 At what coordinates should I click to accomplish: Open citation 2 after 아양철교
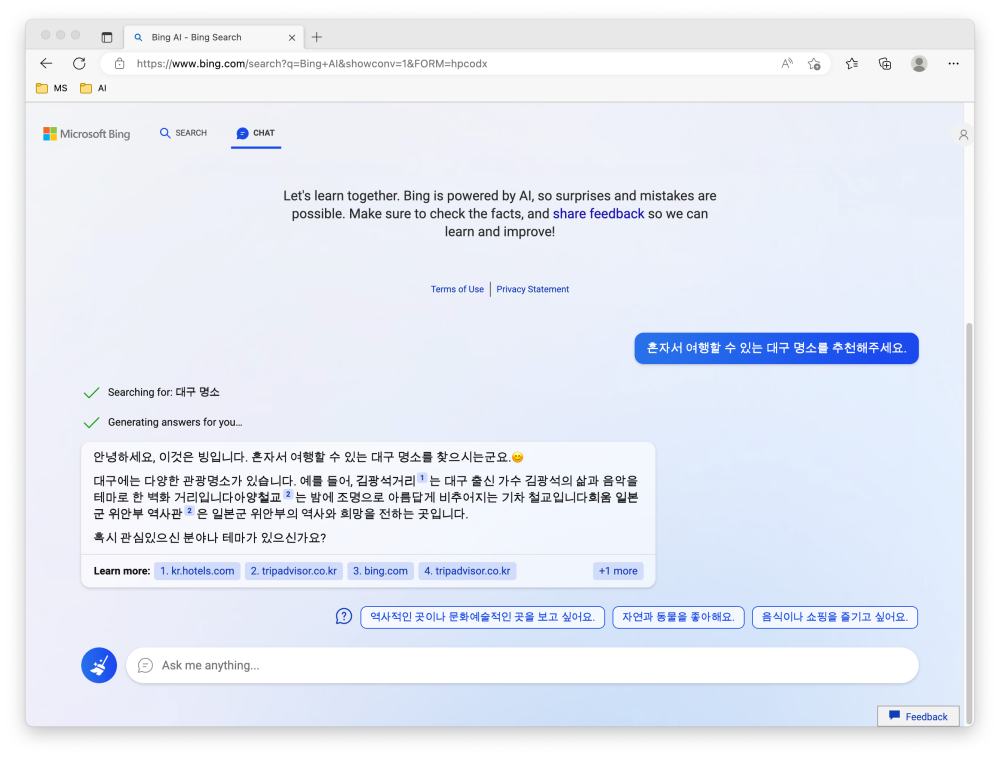tap(288, 494)
